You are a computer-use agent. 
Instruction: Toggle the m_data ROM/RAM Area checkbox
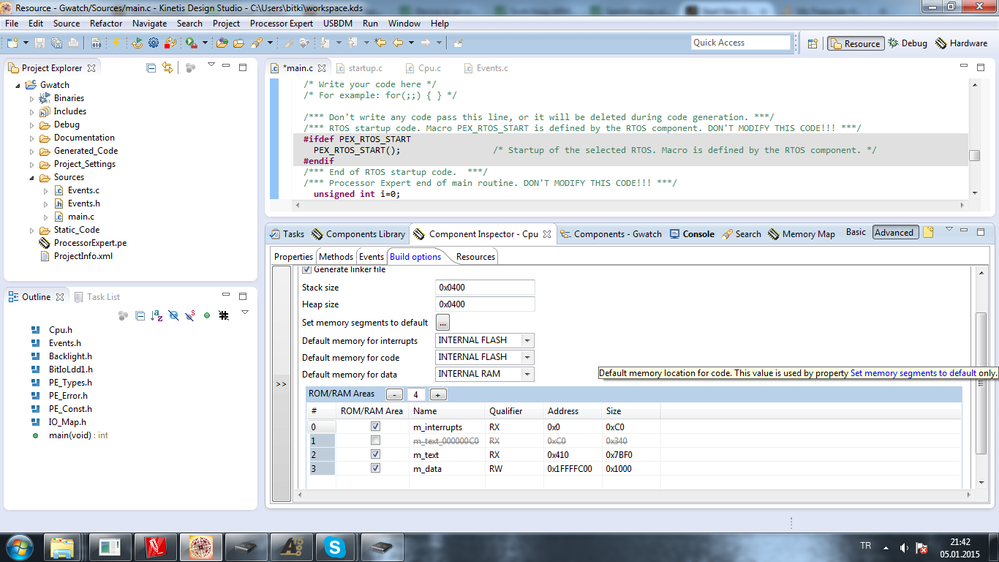[375, 468]
